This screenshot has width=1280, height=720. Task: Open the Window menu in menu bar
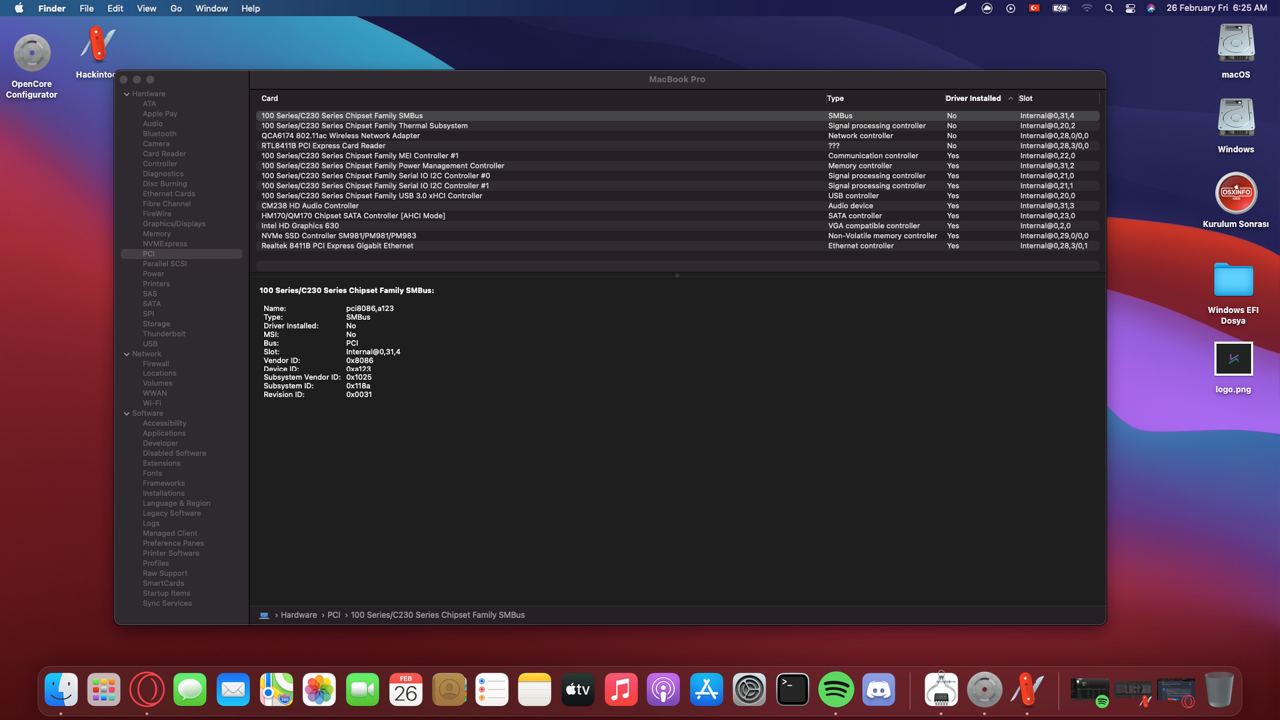point(211,8)
